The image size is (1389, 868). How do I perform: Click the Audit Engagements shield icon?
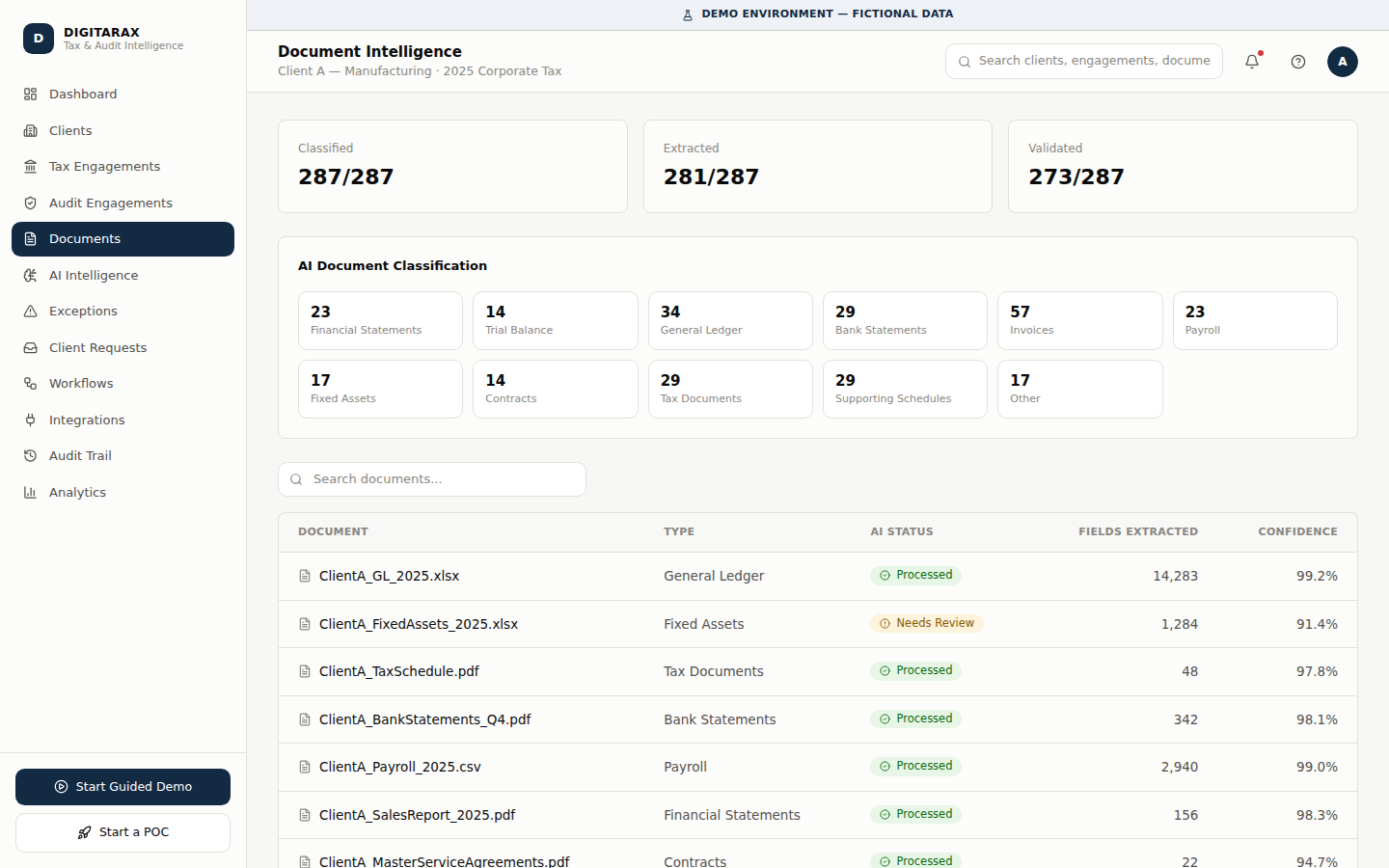click(30, 203)
